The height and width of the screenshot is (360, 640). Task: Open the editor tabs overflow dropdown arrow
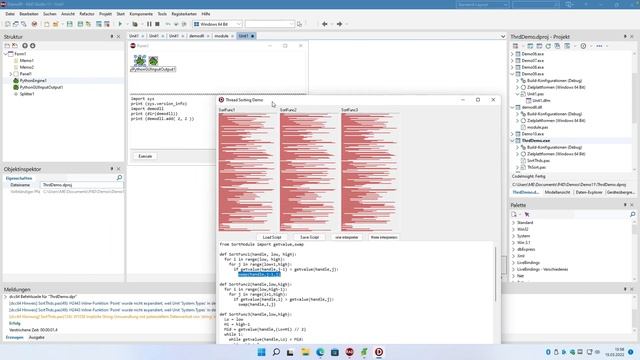502,36
